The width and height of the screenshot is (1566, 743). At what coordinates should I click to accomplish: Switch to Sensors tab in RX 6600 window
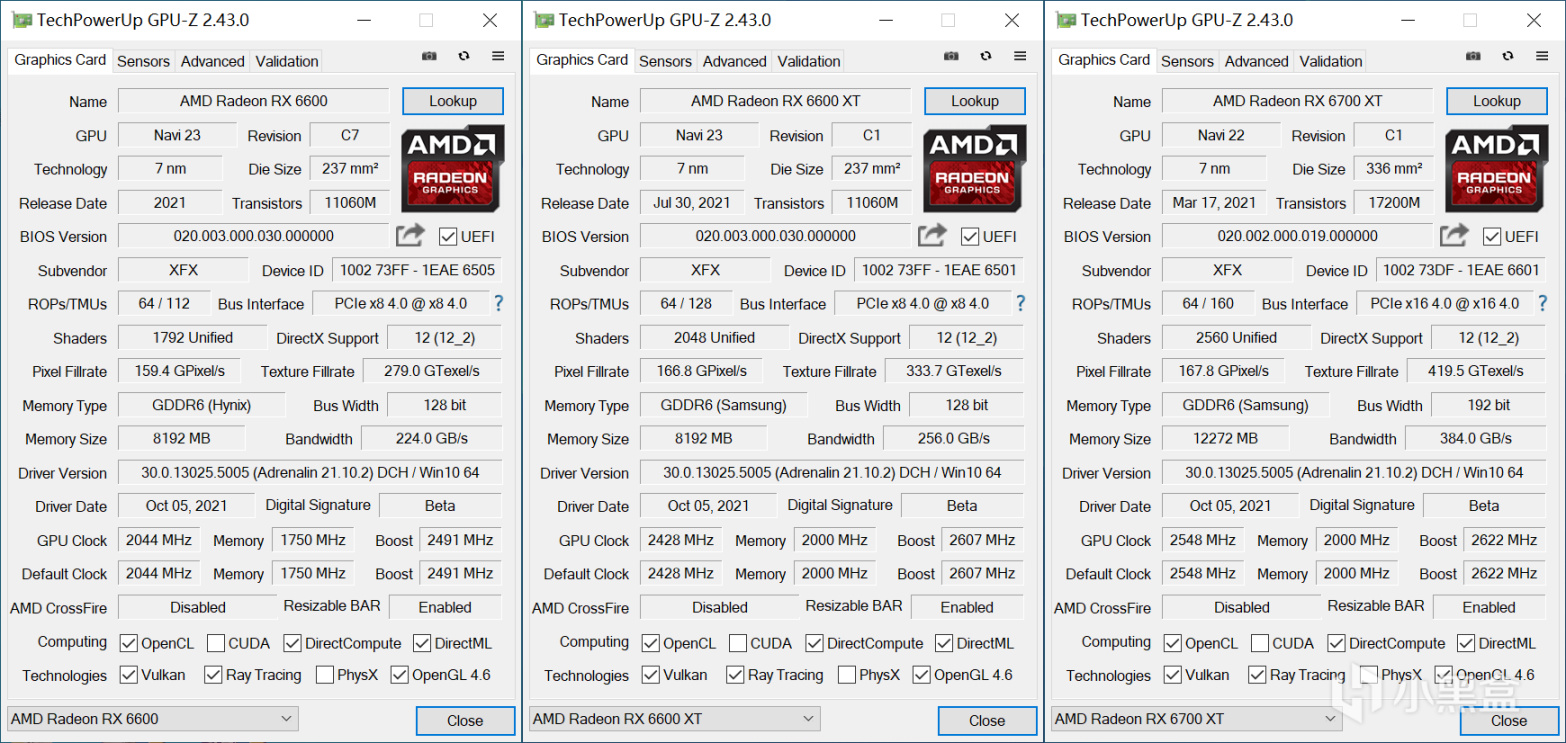(143, 61)
